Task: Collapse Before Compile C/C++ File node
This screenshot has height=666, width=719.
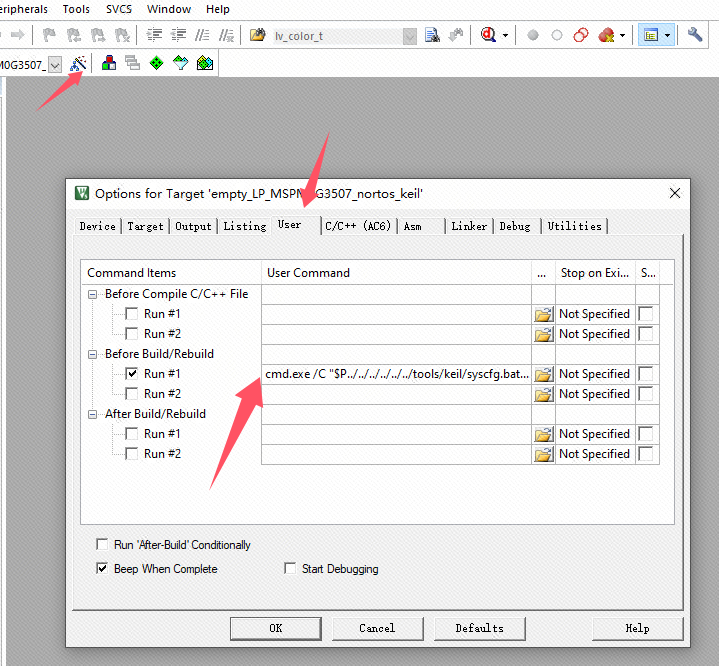Action: 93,294
